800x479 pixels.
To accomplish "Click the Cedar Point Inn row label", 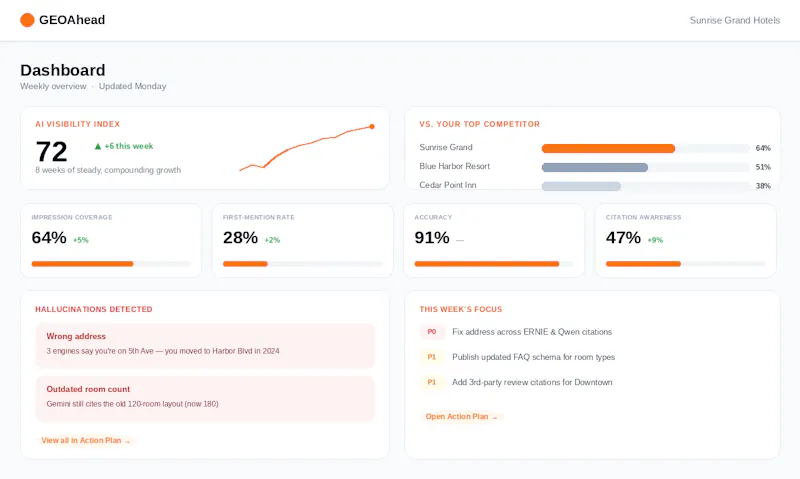I will (x=448, y=185).
